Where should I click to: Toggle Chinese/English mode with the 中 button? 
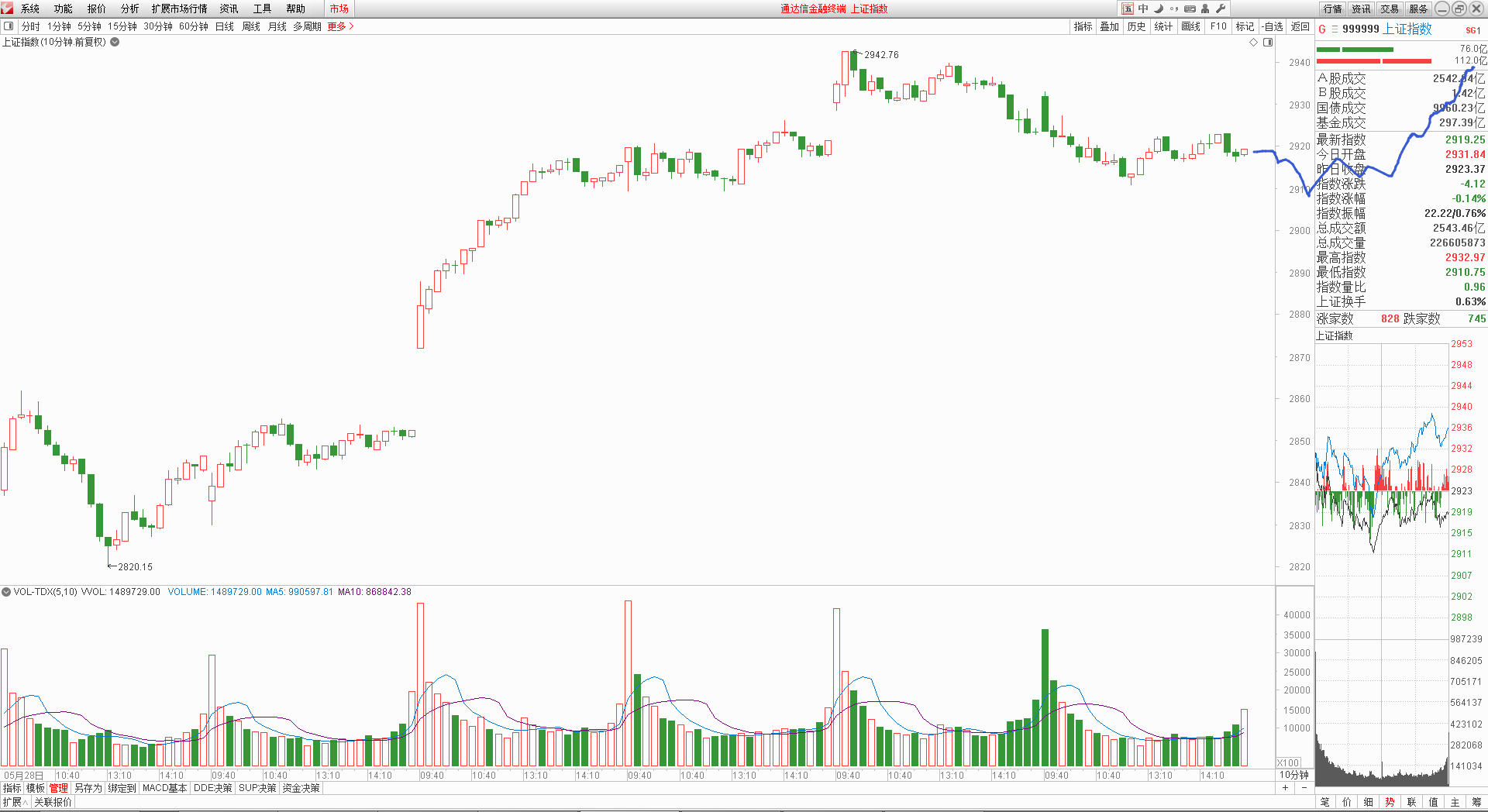point(1143,9)
